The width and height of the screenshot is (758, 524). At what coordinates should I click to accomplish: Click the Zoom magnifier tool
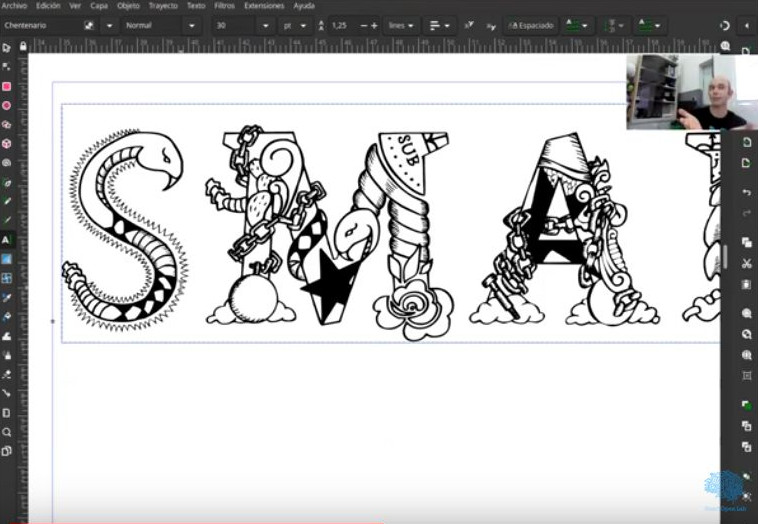pos(7,432)
